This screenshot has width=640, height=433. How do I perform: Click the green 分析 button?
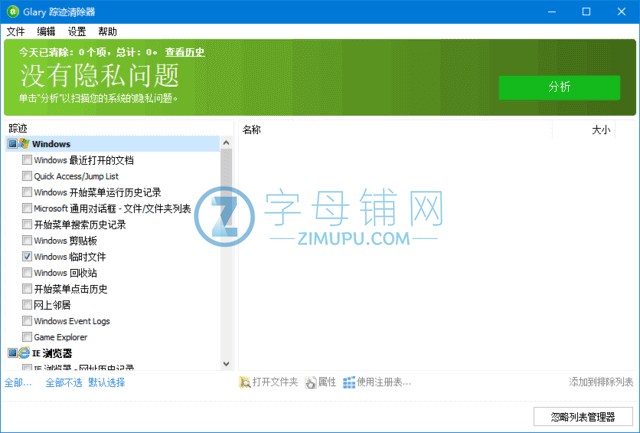[x=559, y=87]
